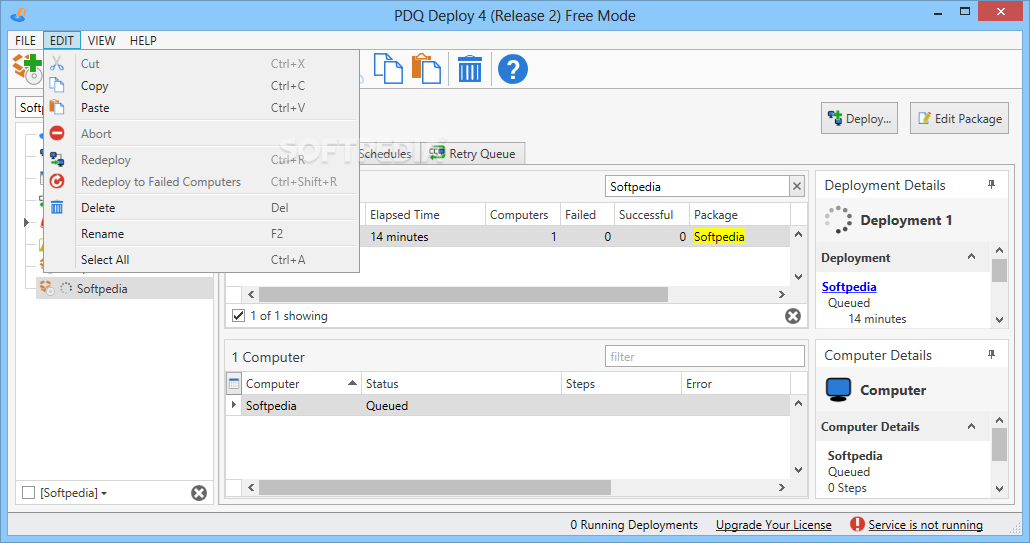The width and height of the screenshot is (1030, 543).
Task: Click the Deployment Details vertical scrollbar thumb
Action: 999,270
